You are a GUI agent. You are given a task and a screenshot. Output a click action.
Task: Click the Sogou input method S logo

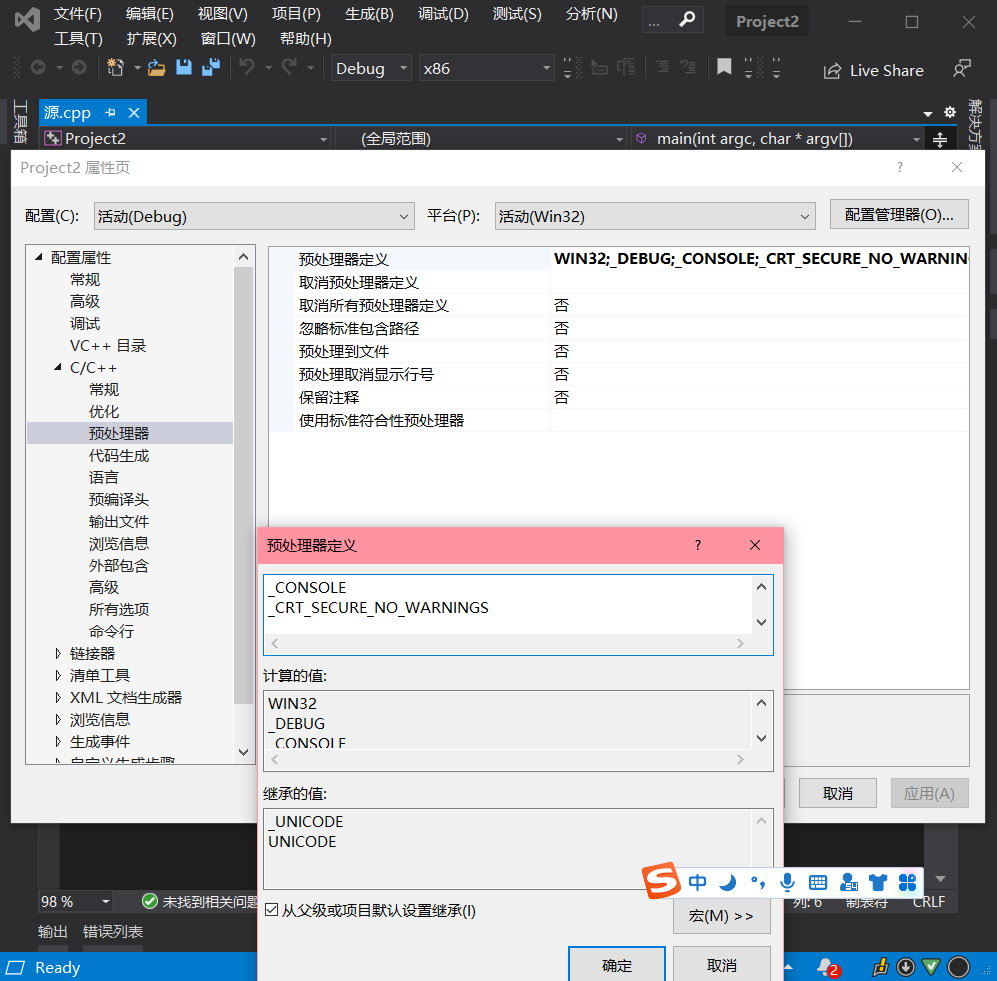pyautogui.click(x=661, y=881)
